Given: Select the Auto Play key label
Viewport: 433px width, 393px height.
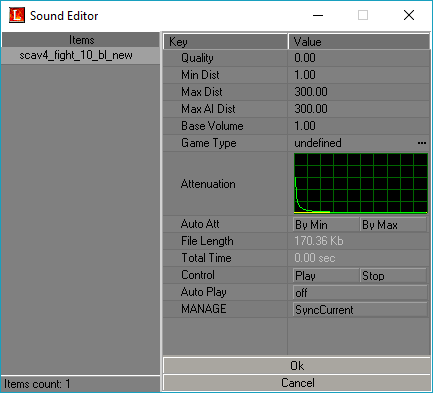Looking at the screenshot, I should (204, 292).
